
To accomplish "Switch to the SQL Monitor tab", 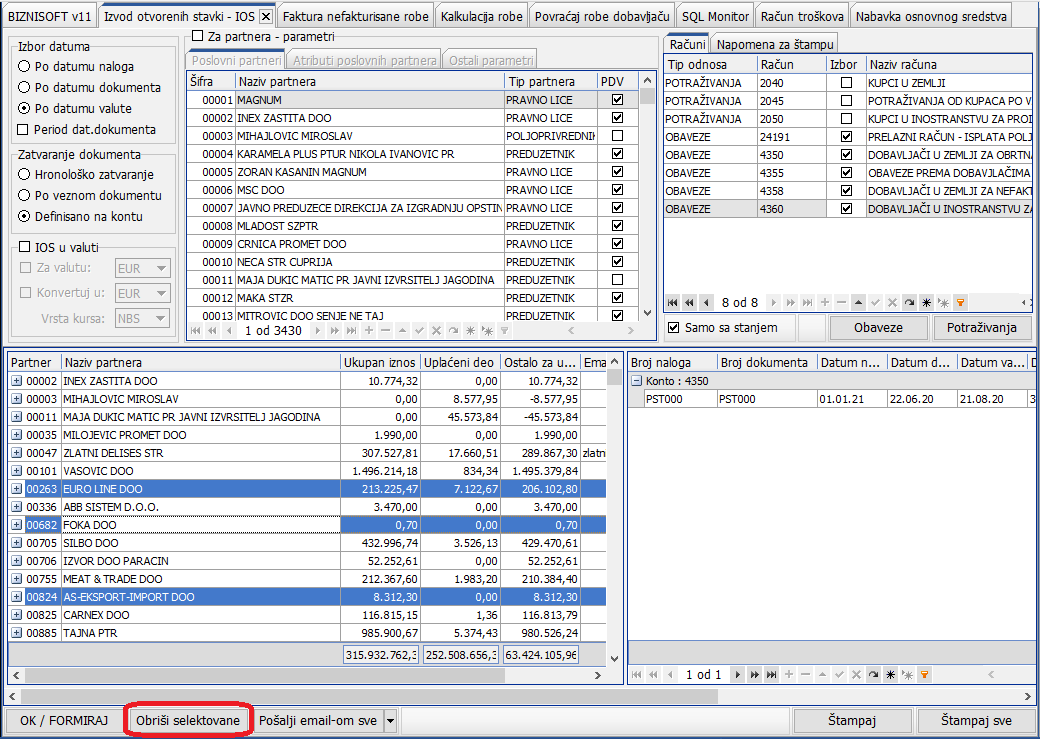I will point(714,16).
